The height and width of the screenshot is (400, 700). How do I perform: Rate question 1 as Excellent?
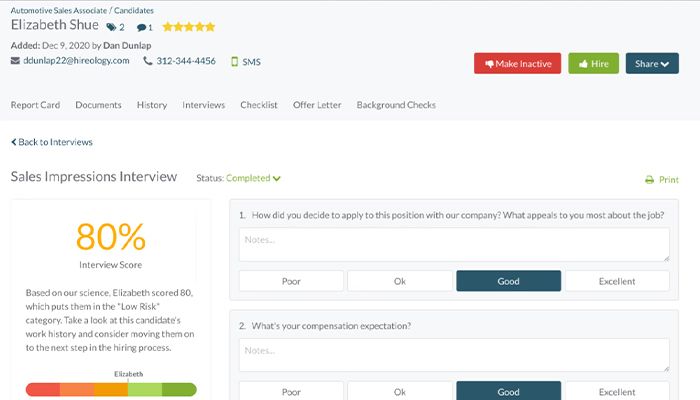[x=617, y=281]
